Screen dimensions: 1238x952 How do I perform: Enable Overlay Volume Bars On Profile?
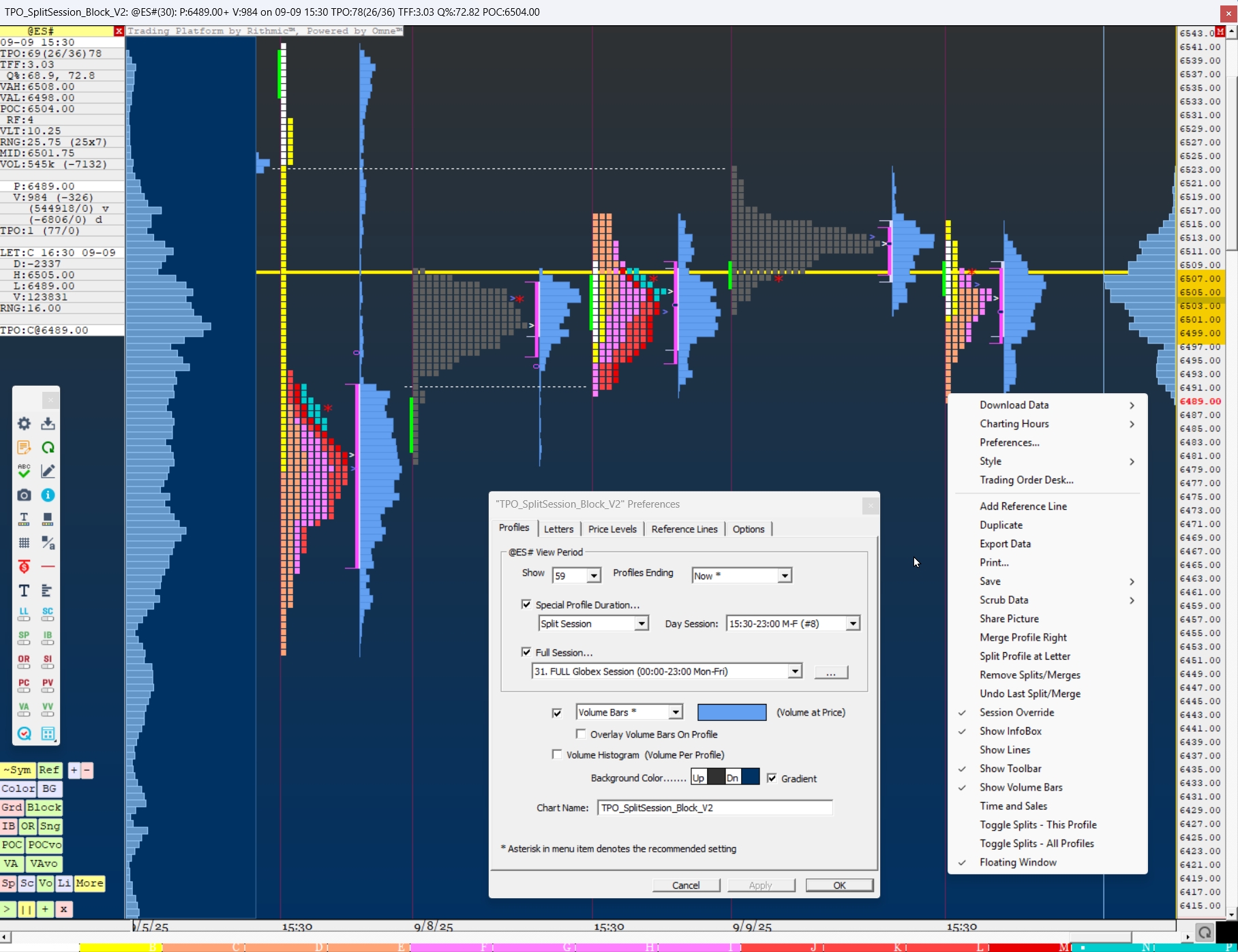coord(581,734)
